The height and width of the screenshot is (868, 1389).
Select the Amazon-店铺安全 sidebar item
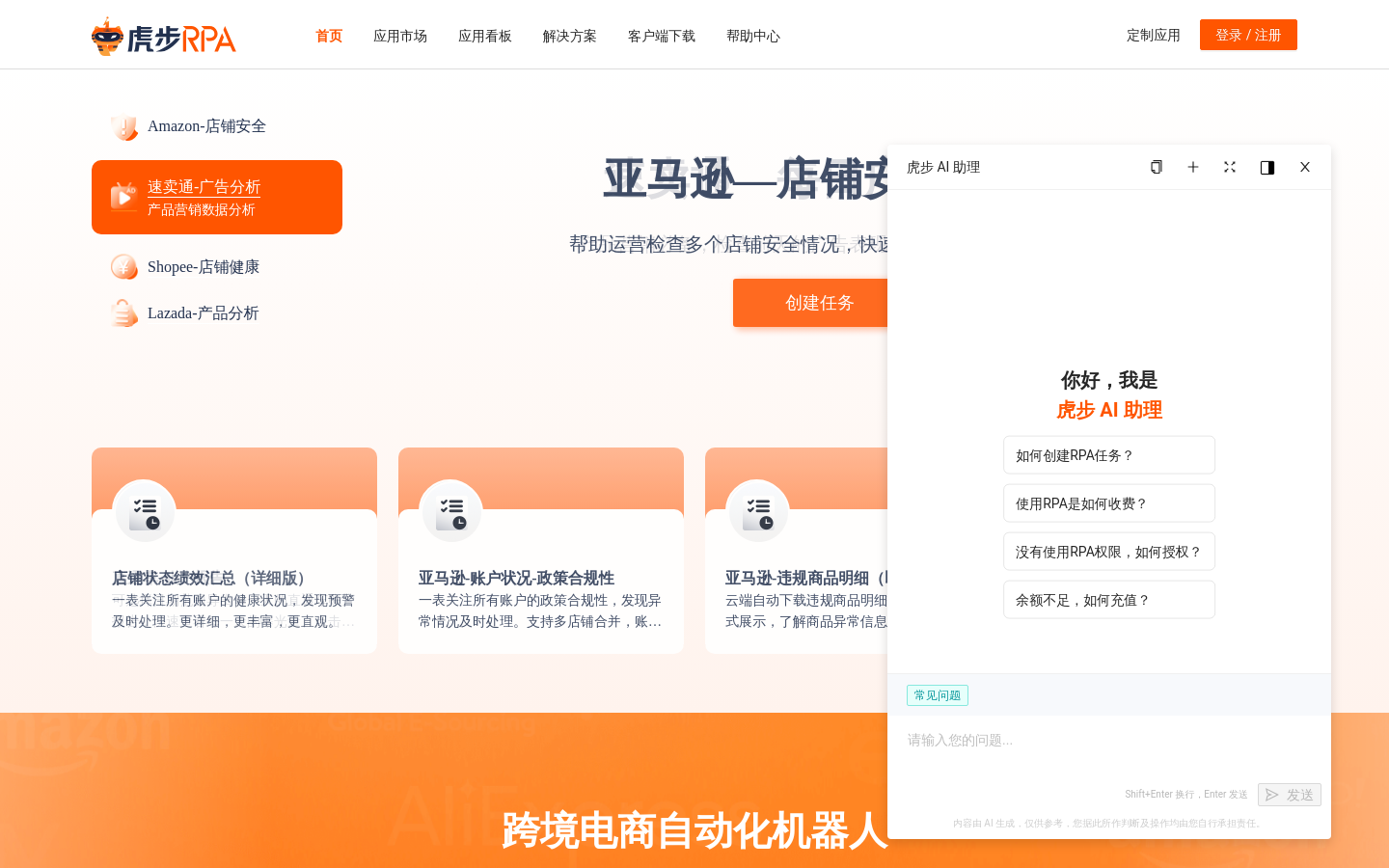pos(217,126)
